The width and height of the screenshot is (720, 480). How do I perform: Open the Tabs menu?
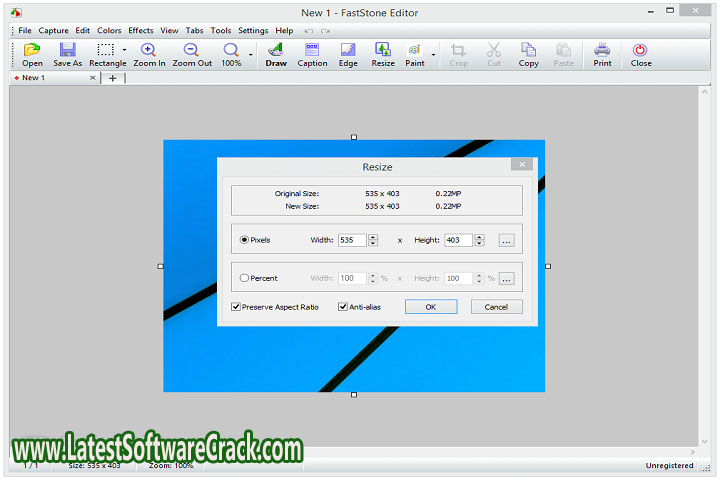coord(194,31)
